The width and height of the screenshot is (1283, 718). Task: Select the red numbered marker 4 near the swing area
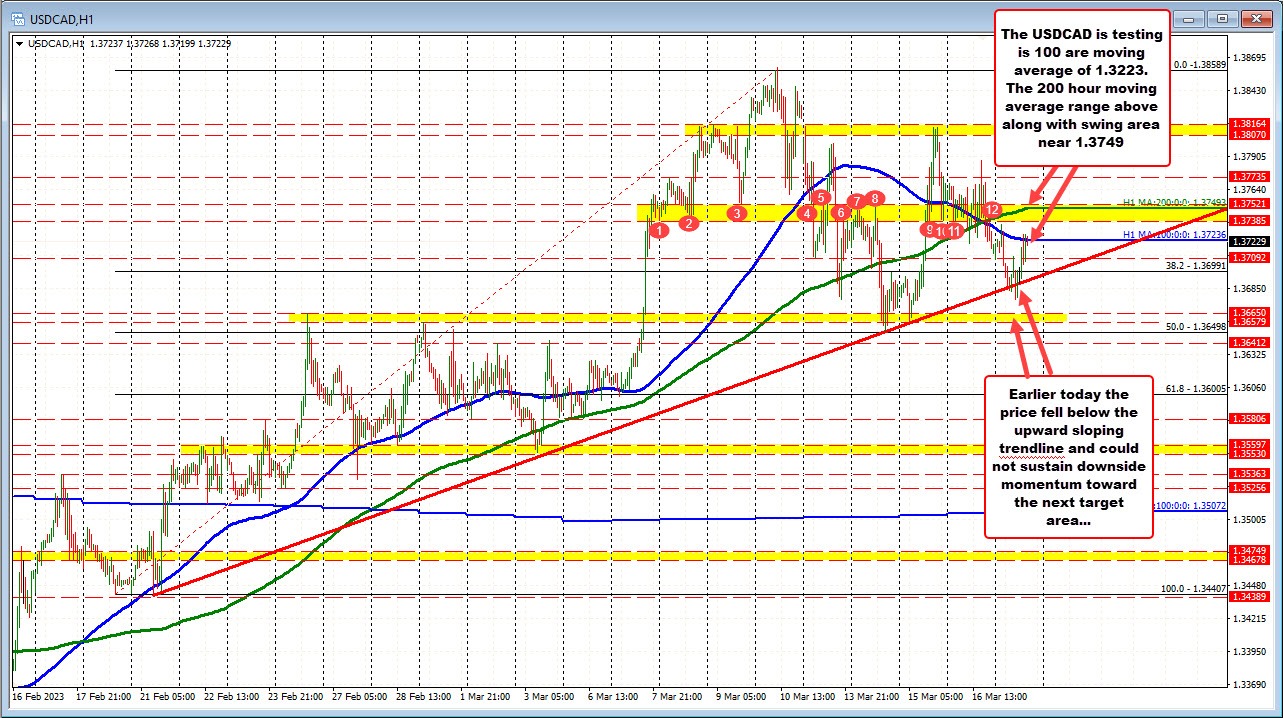[x=808, y=214]
